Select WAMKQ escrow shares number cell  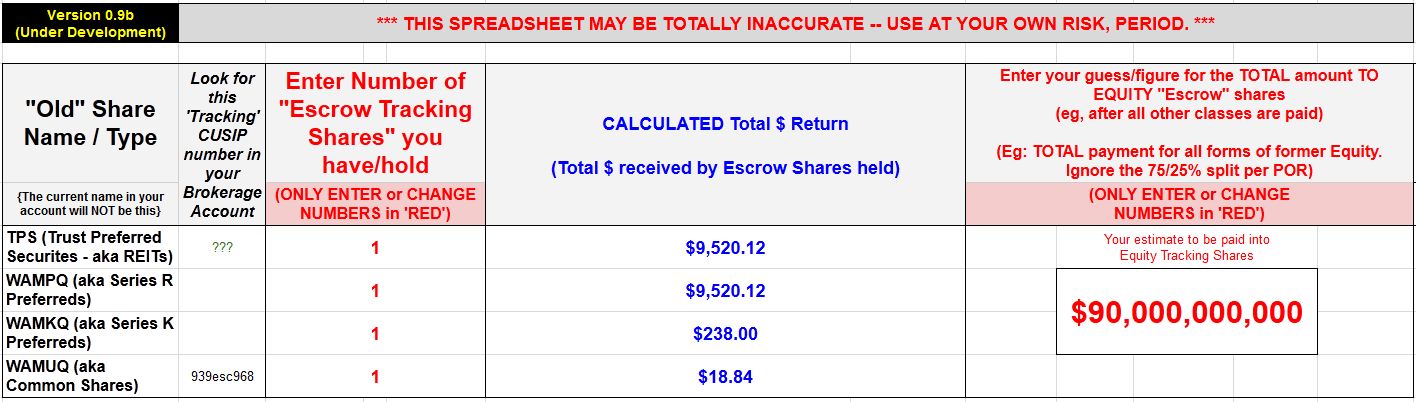pyautogui.click(x=375, y=334)
